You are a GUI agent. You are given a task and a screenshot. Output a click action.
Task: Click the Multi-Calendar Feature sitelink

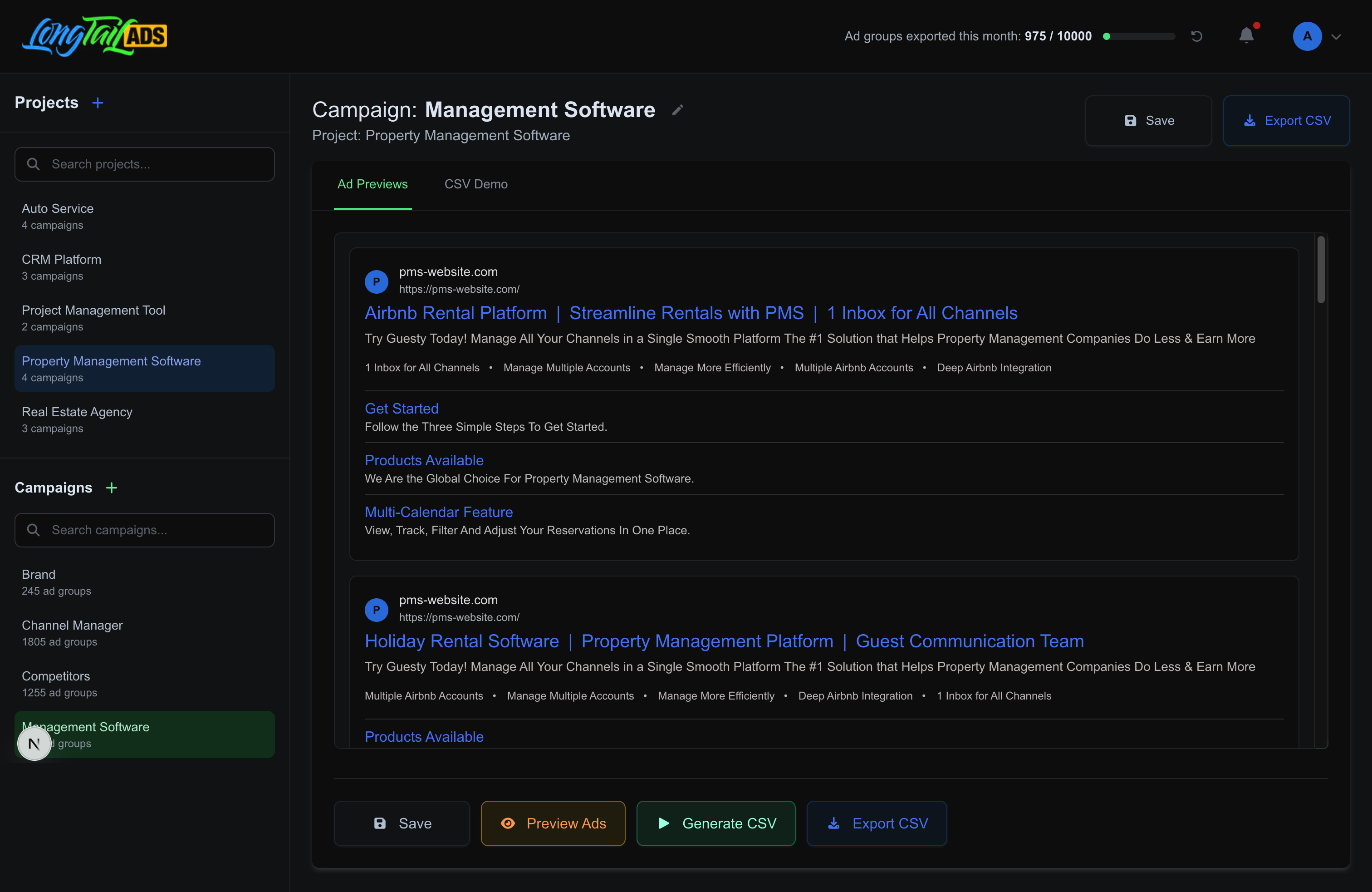439,512
